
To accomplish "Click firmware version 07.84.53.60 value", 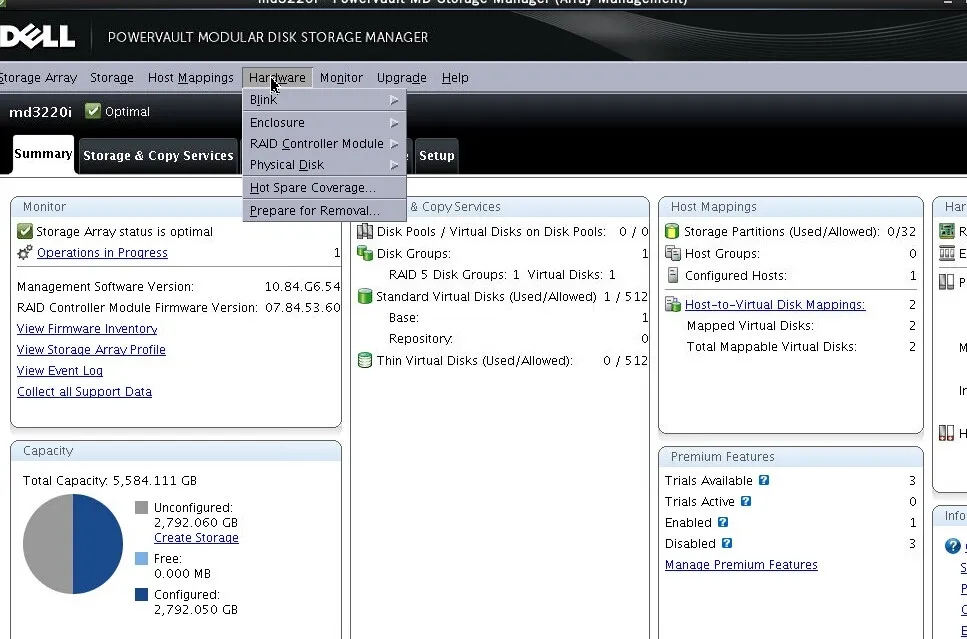I will (303, 308).
